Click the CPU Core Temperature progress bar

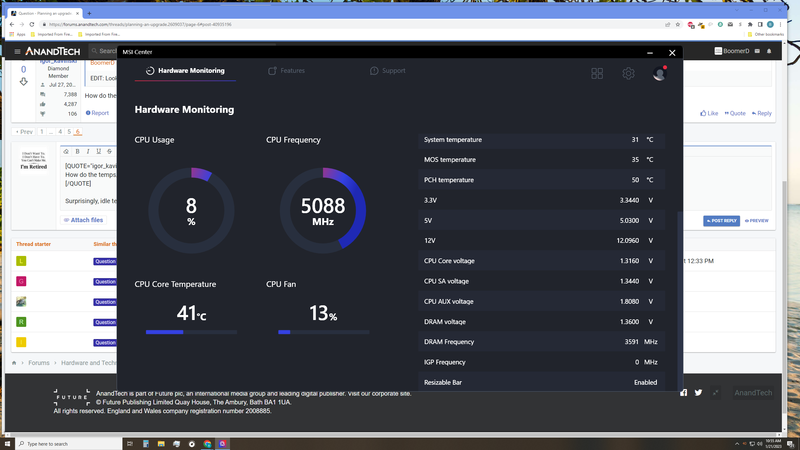191,332
